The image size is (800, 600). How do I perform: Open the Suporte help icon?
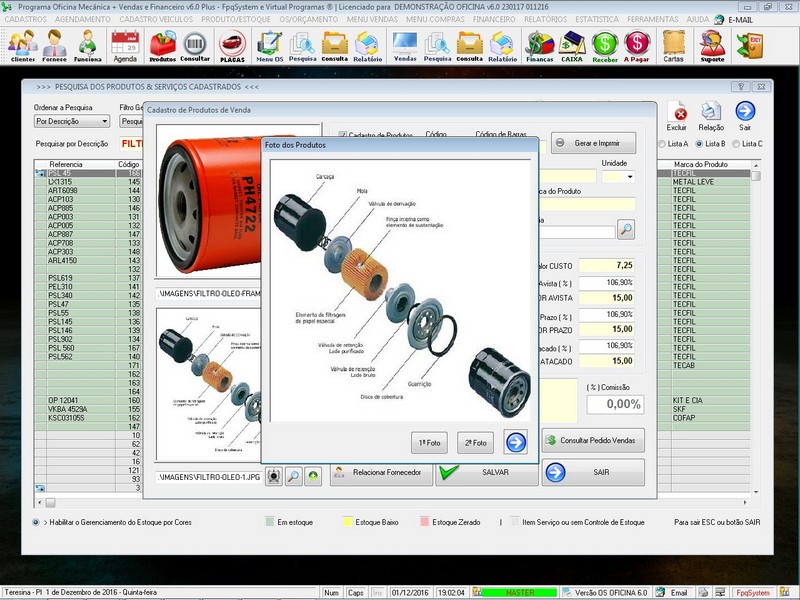coord(712,45)
